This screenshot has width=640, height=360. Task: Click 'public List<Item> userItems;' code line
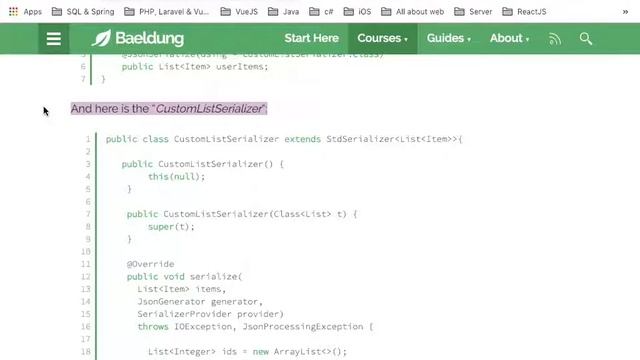[x=195, y=67]
